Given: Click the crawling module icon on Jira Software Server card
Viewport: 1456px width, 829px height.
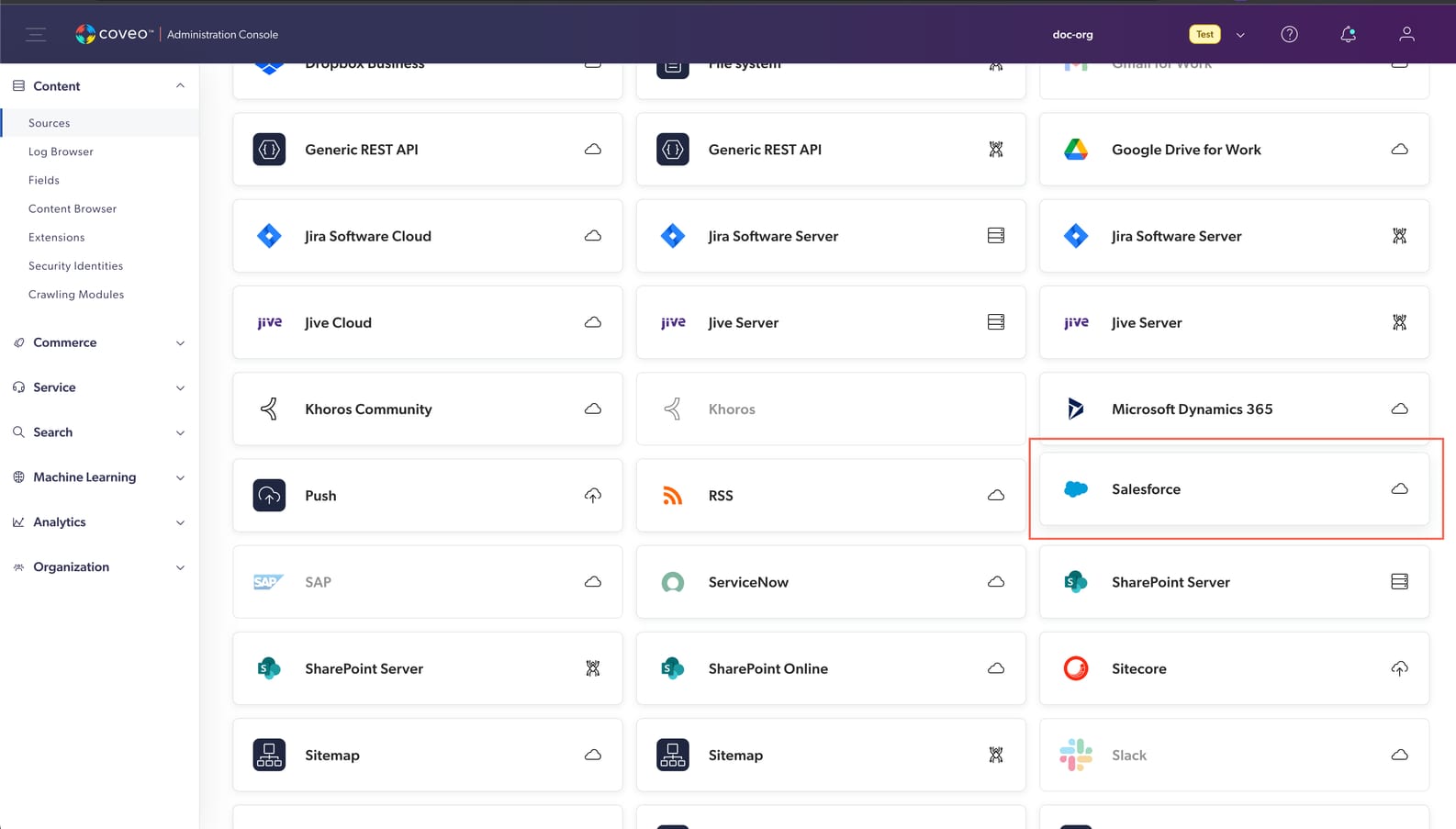Looking at the screenshot, I should click(x=1399, y=236).
